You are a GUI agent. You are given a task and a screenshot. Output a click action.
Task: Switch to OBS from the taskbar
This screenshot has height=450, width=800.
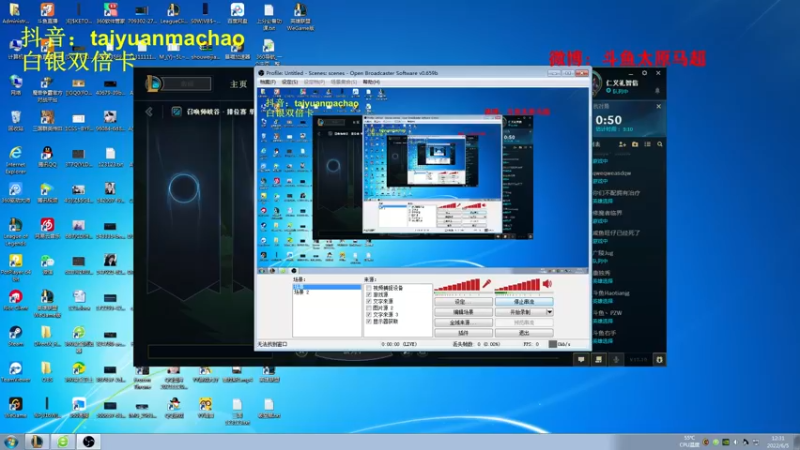coord(89,441)
